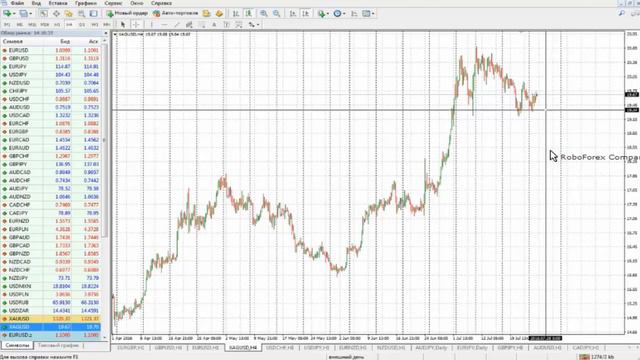This screenshot has width=640, height=360.
Task: Switch to the Тиковый график tab
Action: pos(58,345)
